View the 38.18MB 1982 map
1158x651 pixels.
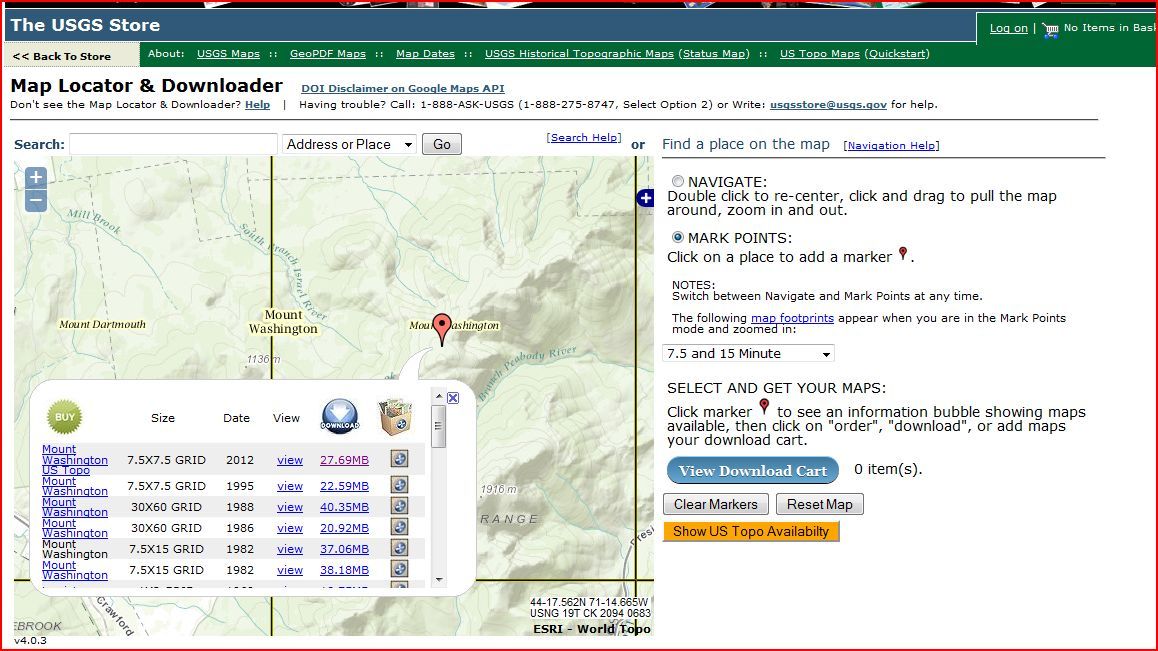290,570
